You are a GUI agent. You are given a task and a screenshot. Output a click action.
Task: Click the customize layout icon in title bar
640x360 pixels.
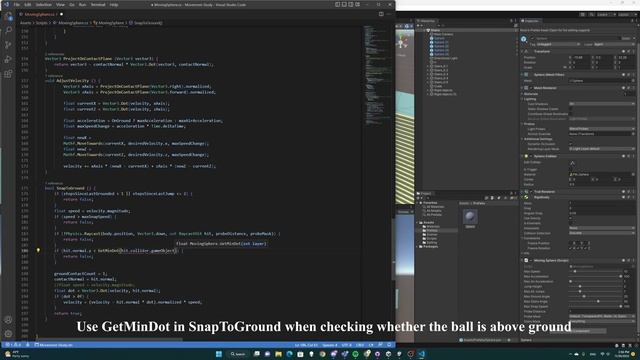(x=358, y=4)
